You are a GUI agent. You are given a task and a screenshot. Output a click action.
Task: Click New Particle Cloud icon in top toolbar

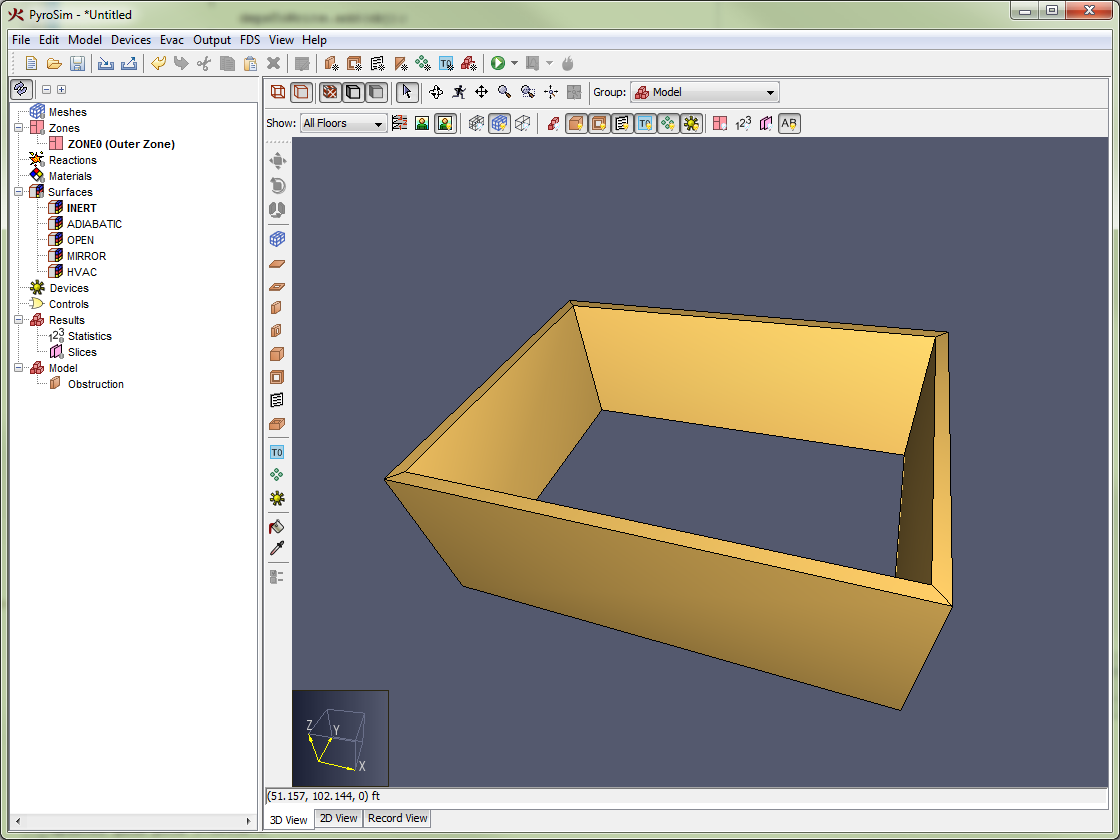click(x=423, y=64)
